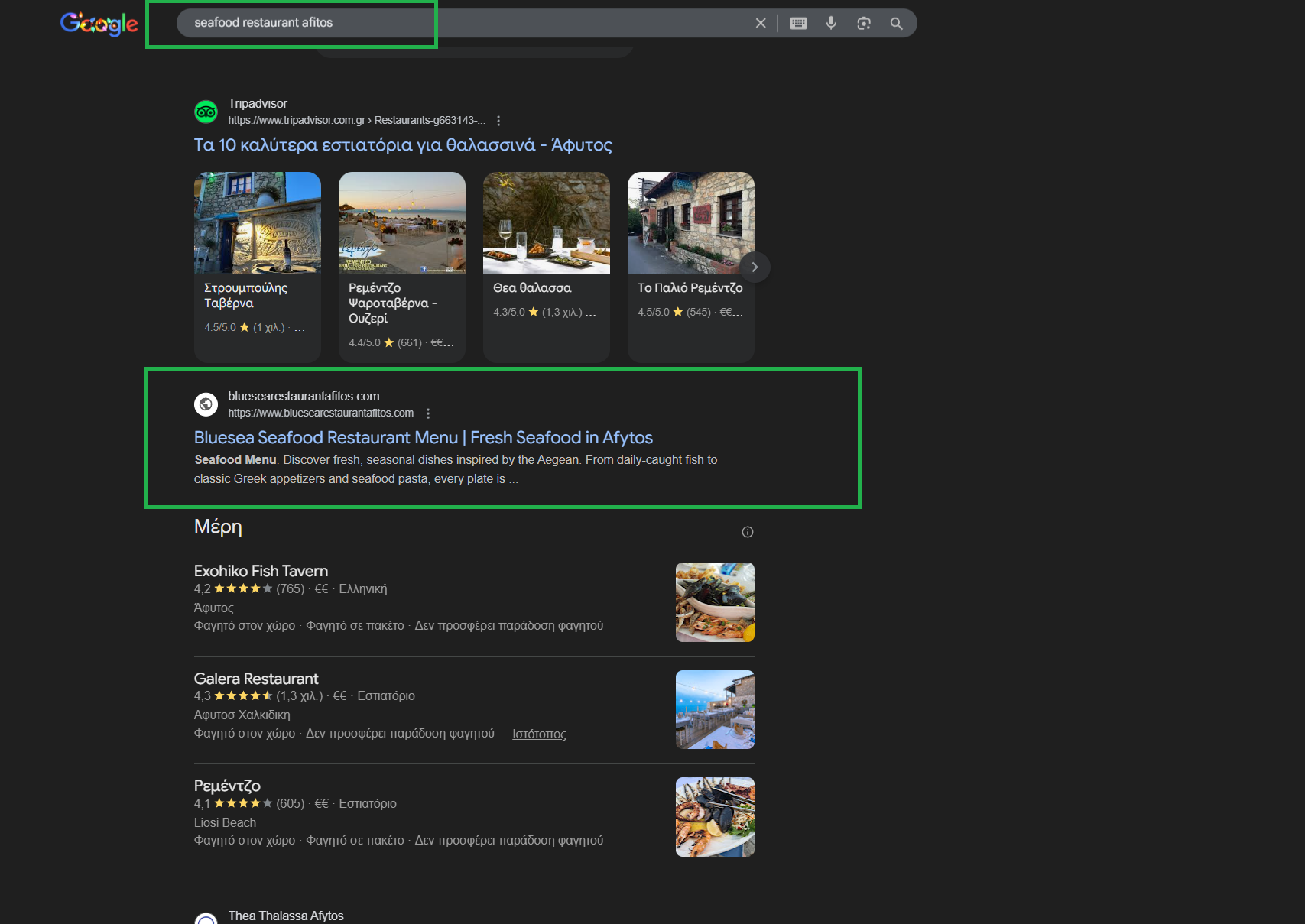Clear the search box text
This screenshot has width=1305, height=924.
tap(760, 23)
